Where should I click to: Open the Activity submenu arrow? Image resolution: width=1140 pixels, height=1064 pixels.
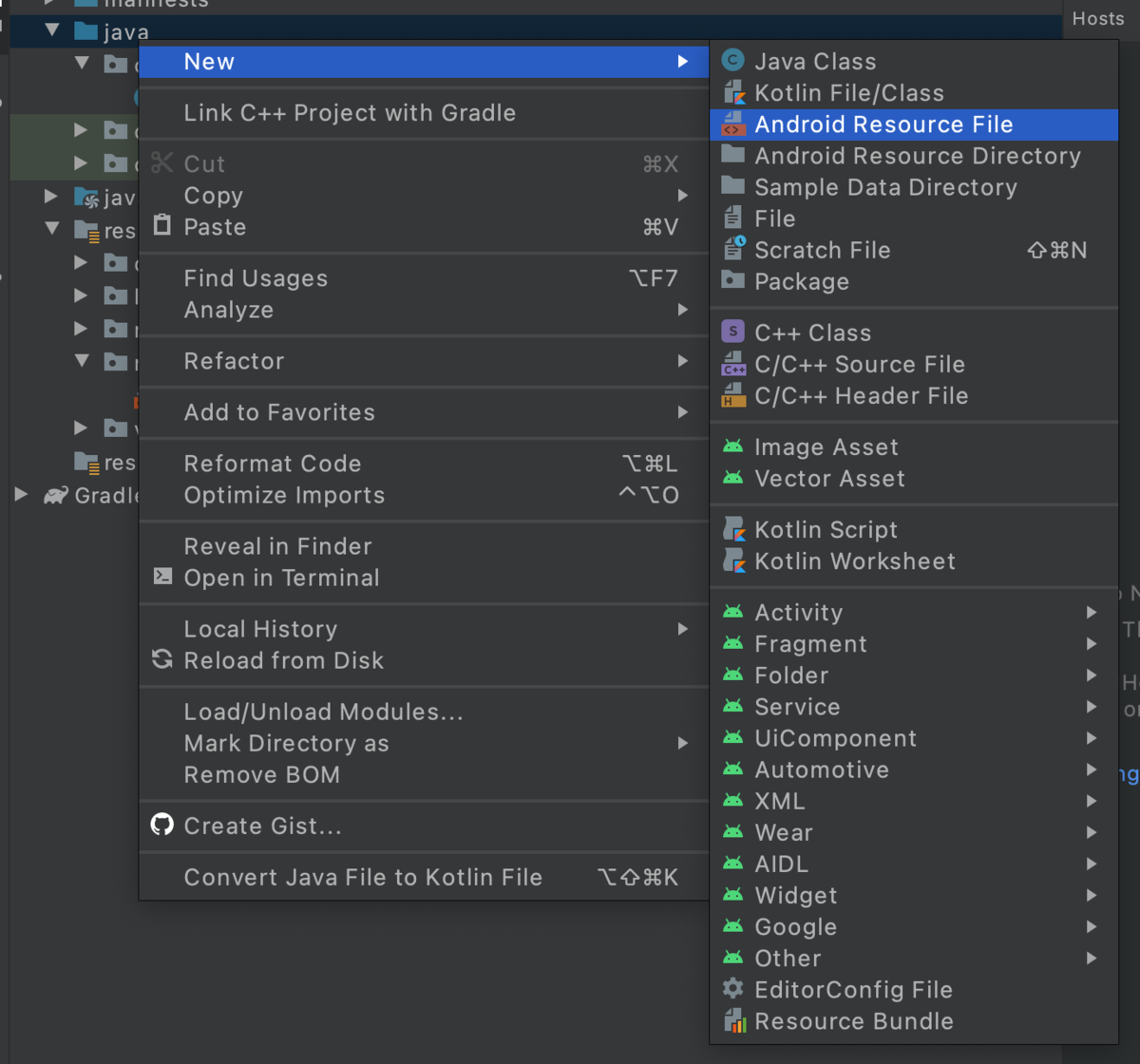point(1092,613)
